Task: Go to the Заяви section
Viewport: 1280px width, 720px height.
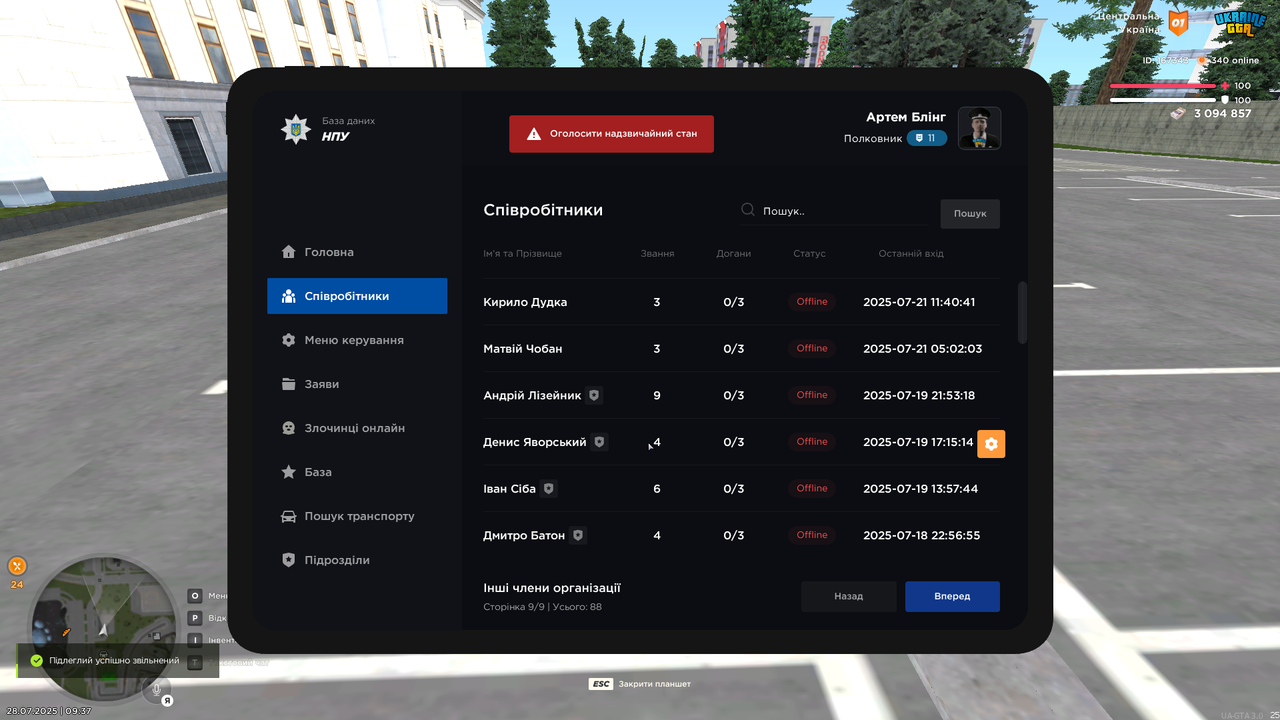Action: tap(357, 384)
